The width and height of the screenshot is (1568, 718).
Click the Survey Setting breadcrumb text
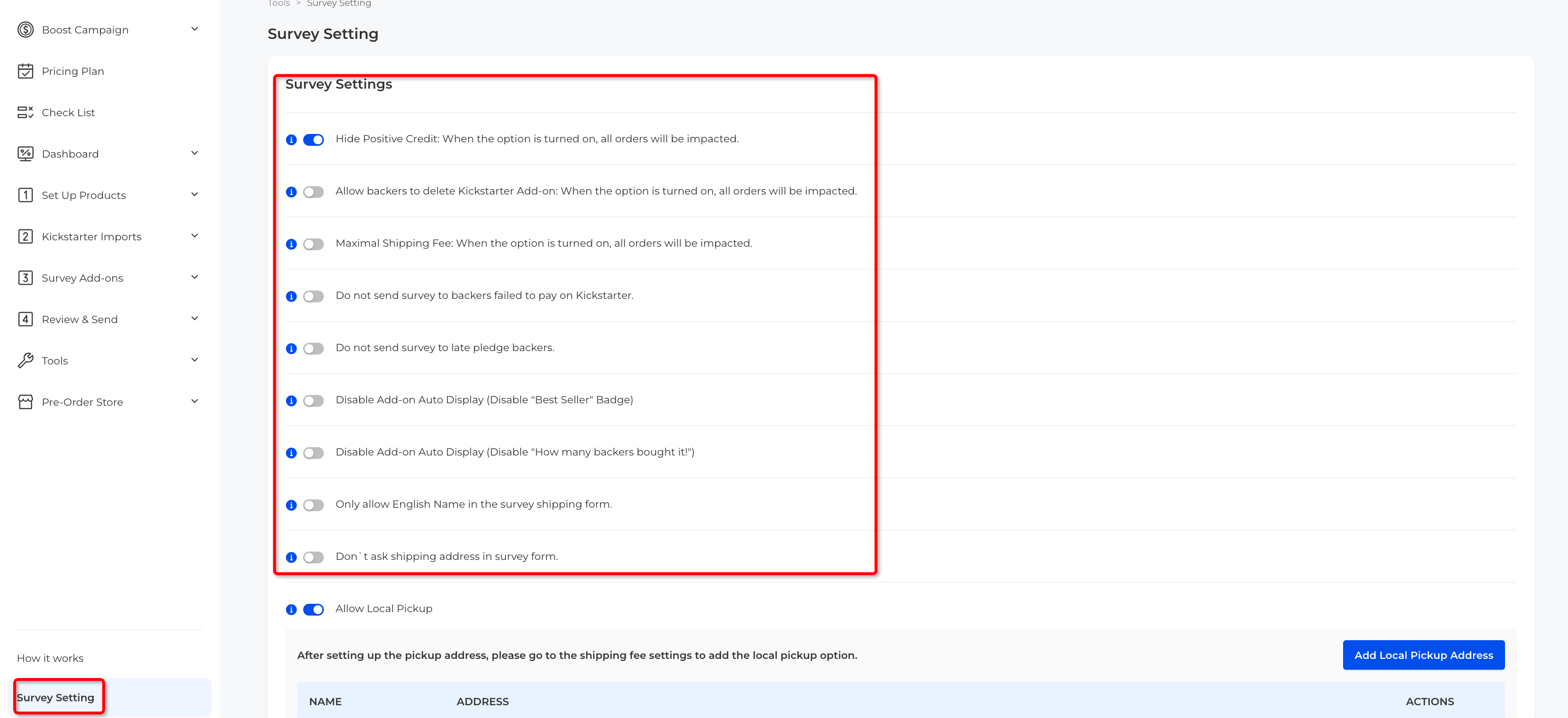click(339, 3)
